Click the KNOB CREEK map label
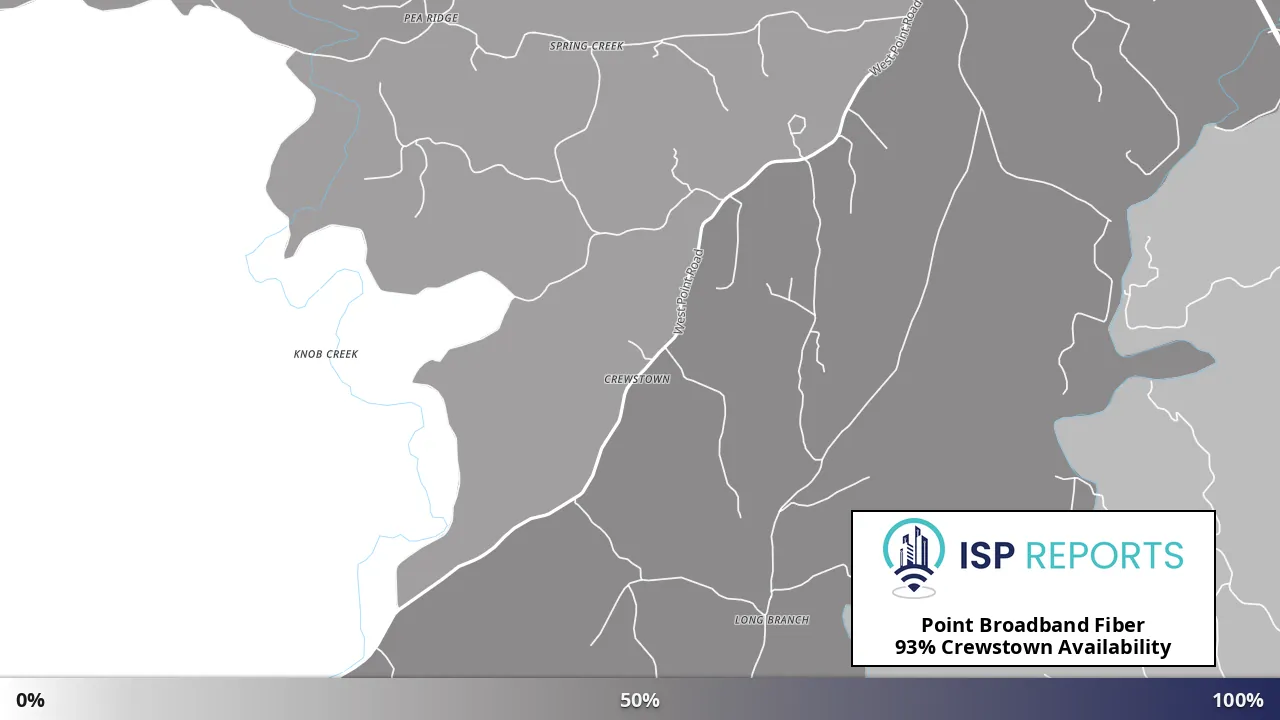Image resolution: width=1280 pixels, height=720 pixels. click(x=326, y=354)
